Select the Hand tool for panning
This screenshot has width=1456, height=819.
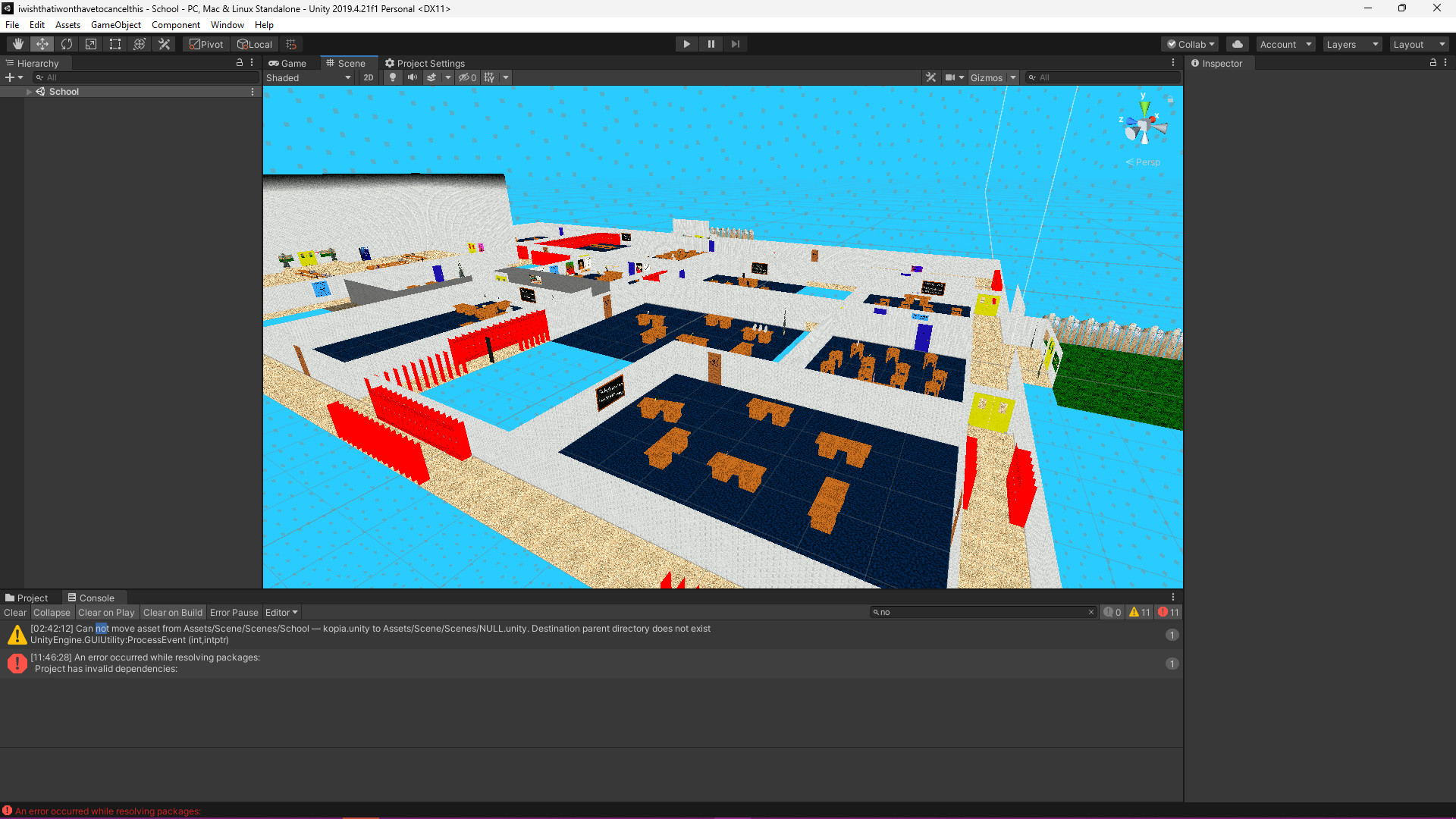coord(17,43)
